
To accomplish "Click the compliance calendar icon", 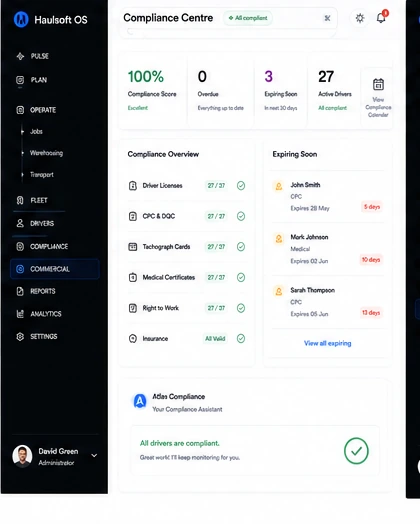I will click(x=378, y=84).
